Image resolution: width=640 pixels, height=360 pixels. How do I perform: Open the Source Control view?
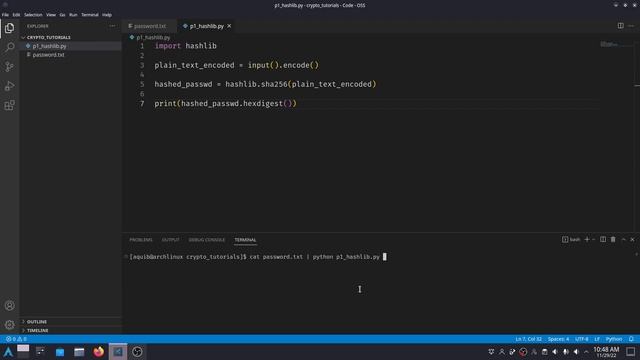pyautogui.click(x=9, y=67)
